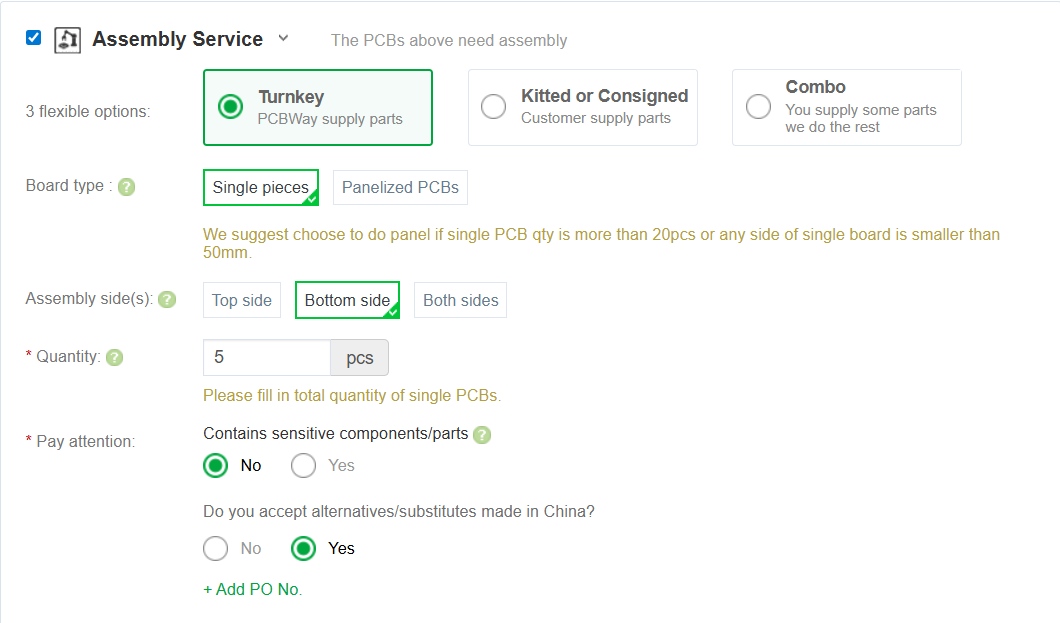Choose Panelized PCBs board type
This screenshot has height=623, width=1060.
point(400,187)
